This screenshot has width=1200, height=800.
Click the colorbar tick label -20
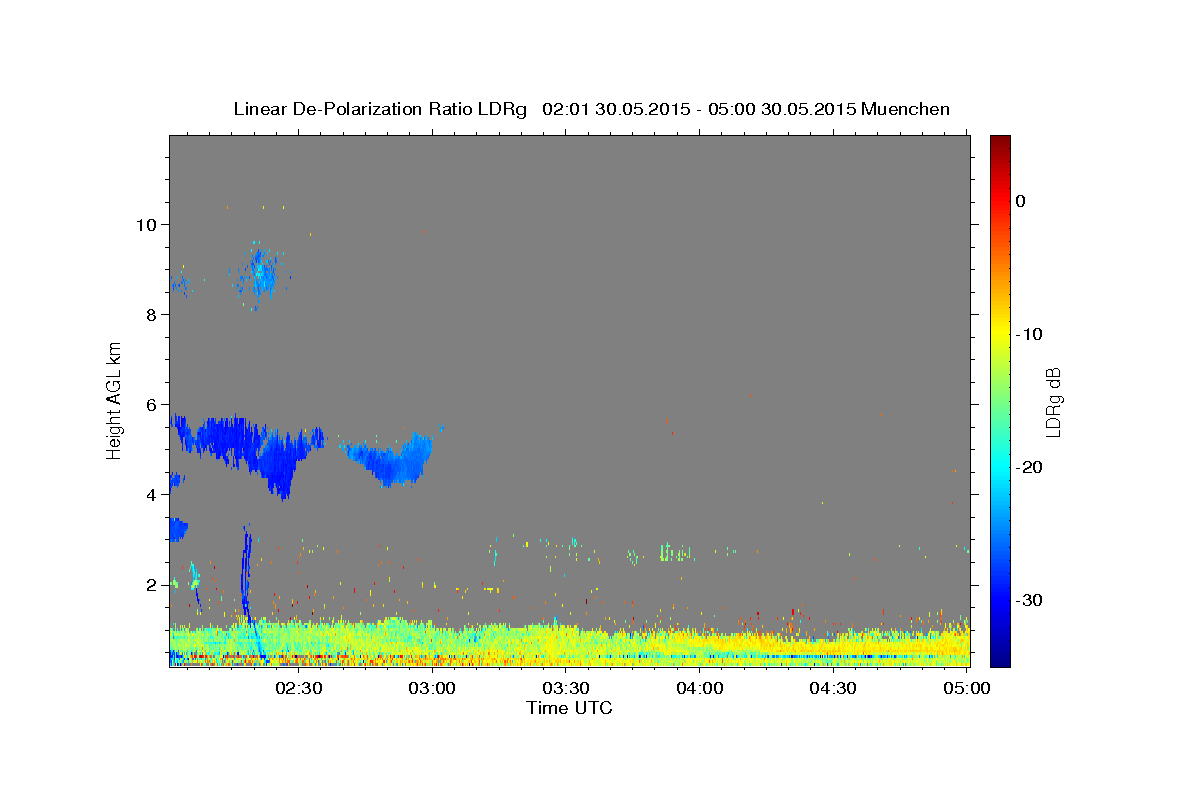(x=1029, y=467)
